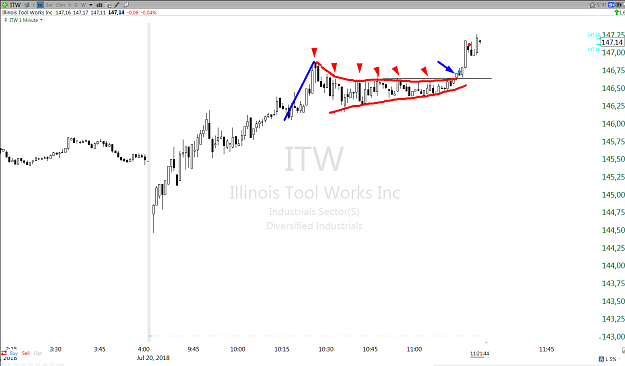Select the highlighted 1-minute (m) timeframe
625x366 pixels.
coord(40,5)
